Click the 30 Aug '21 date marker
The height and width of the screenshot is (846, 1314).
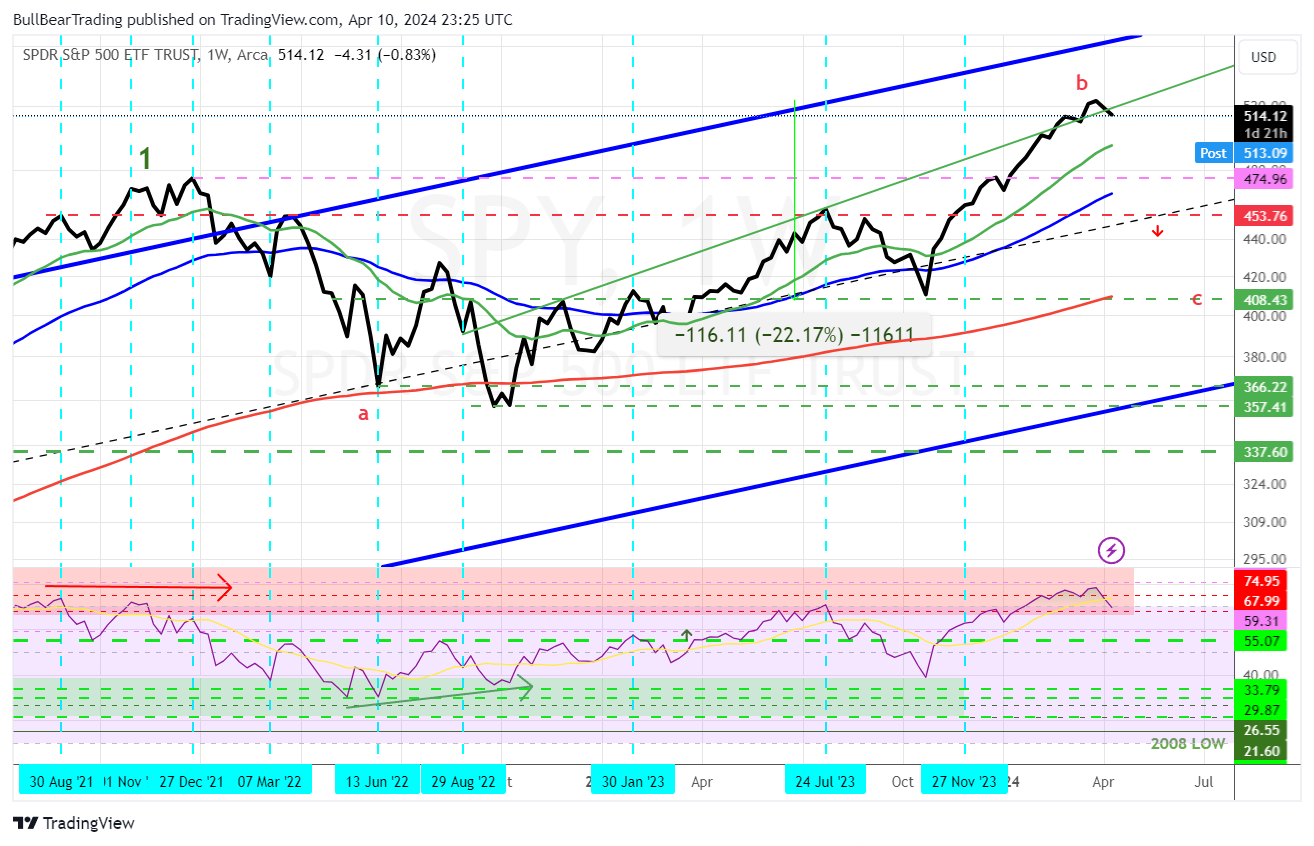(x=61, y=782)
